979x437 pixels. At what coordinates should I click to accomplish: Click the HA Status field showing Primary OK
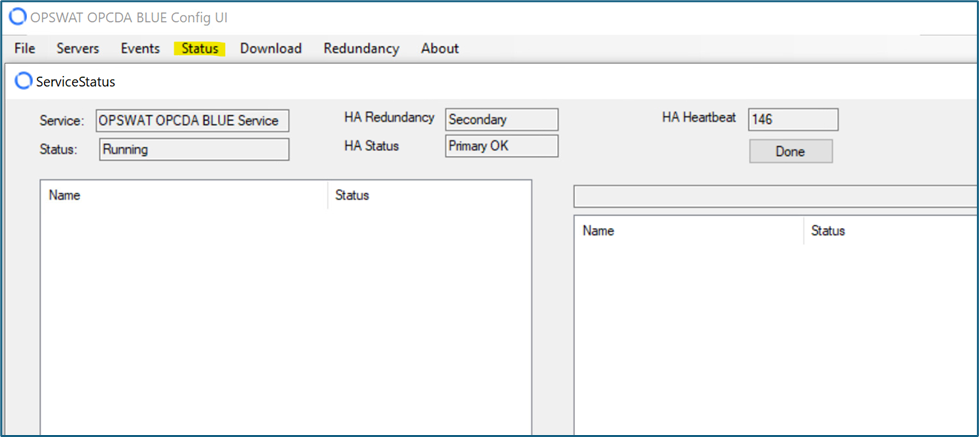[502, 146]
